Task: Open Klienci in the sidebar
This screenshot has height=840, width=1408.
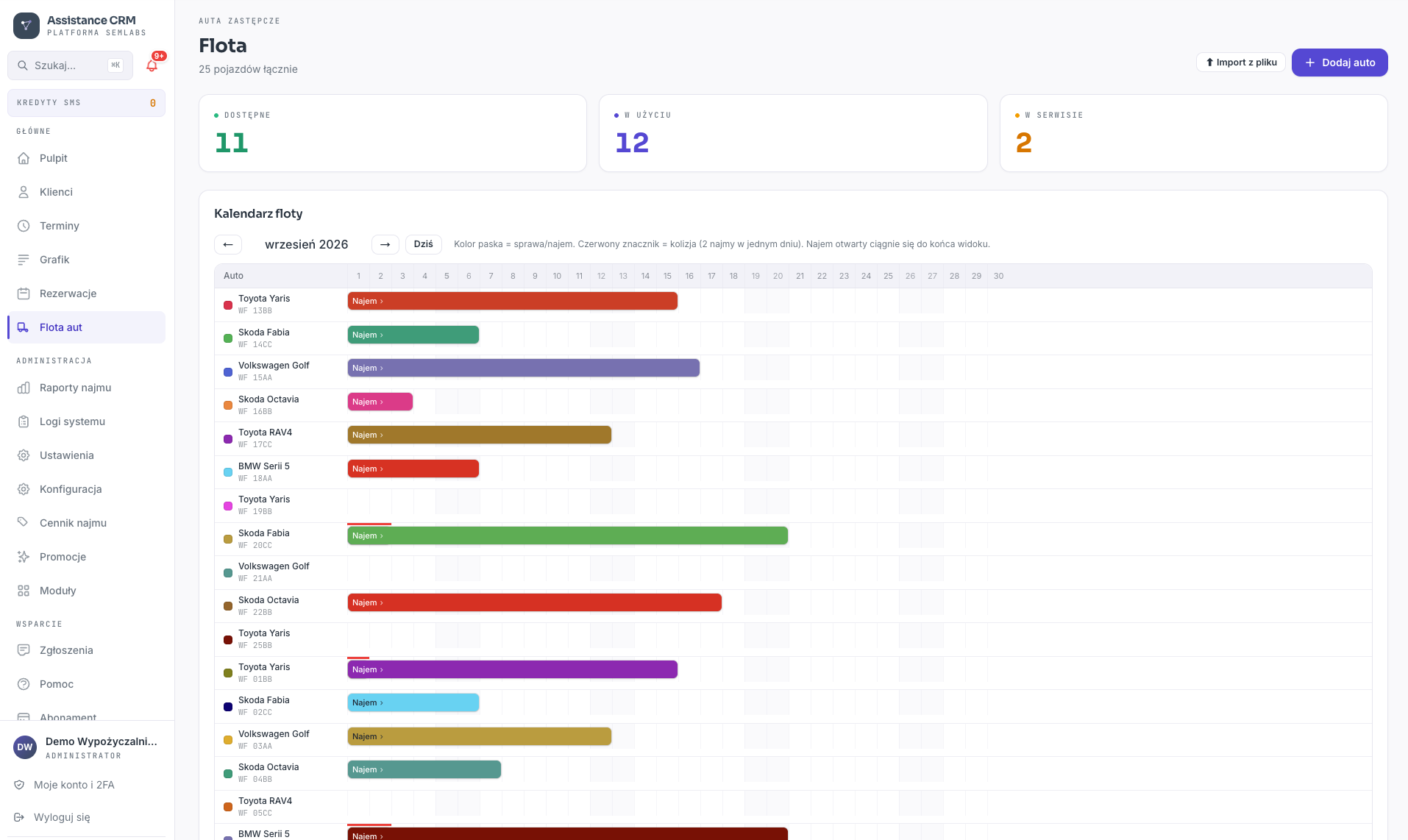Action: 86,192
